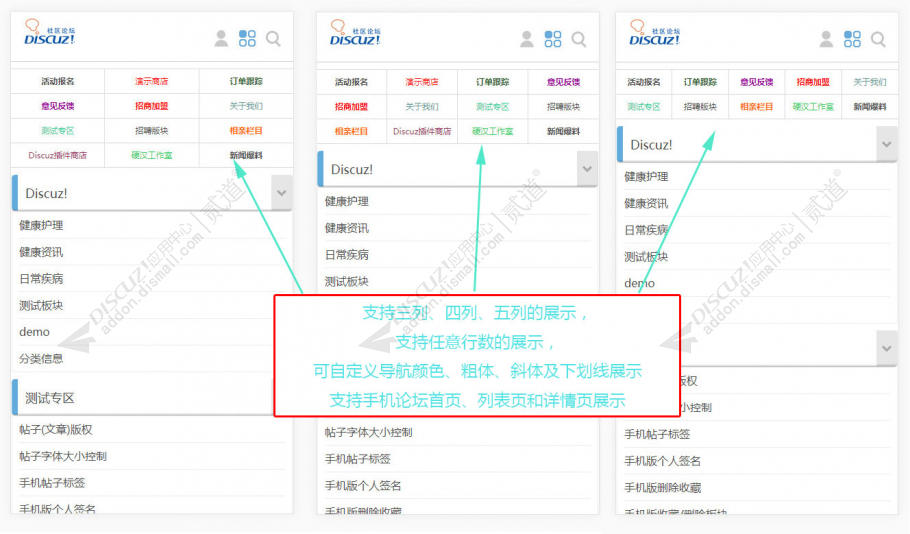
Task: Open 日常疾病 forum in three-column screen
Action: 41,279
